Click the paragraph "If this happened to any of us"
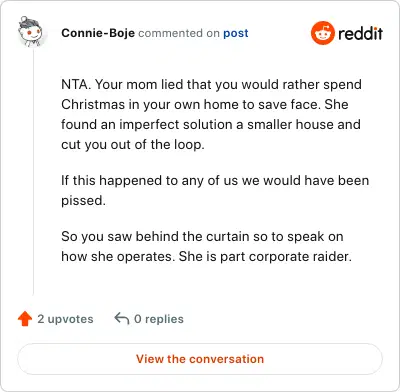 pyautogui.click(x=215, y=190)
